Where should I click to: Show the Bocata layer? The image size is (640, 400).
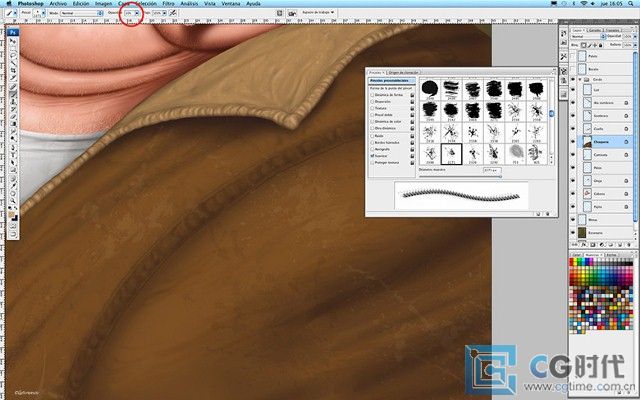pyautogui.click(x=573, y=69)
